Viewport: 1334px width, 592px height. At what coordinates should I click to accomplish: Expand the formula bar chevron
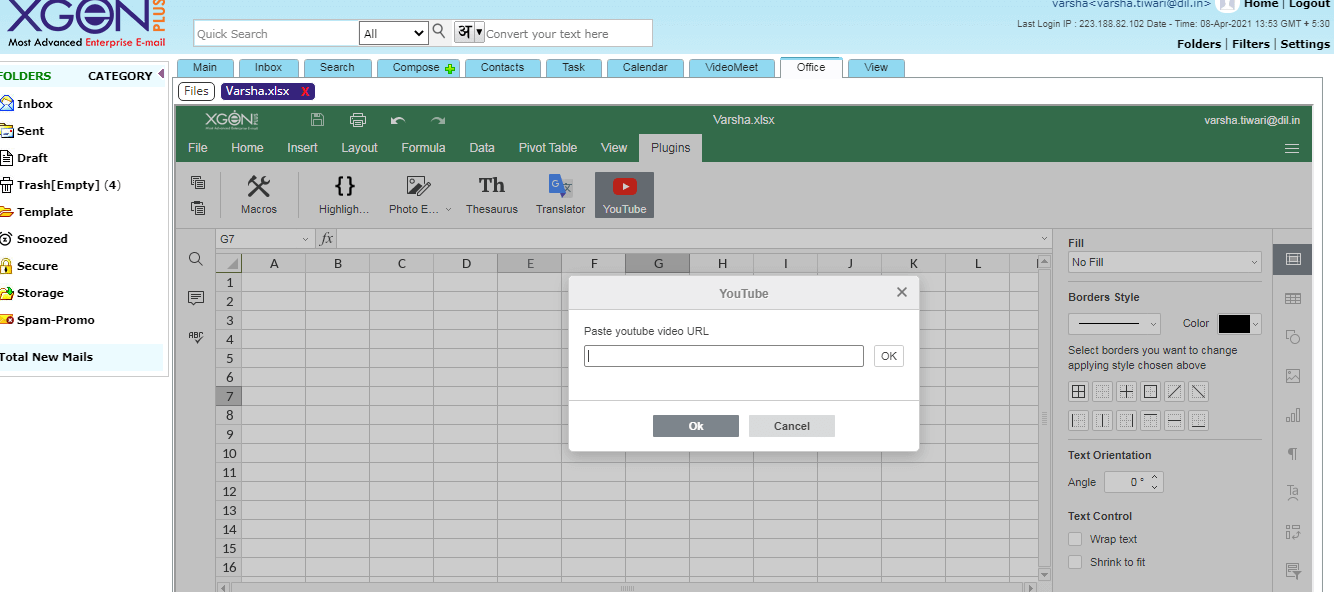pos(1045,239)
